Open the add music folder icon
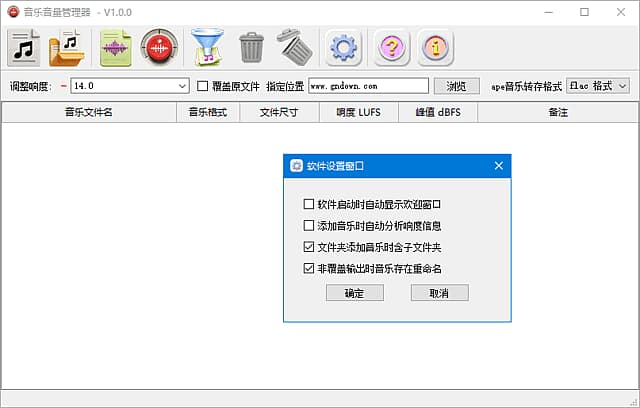The image size is (640, 408). (x=67, y=48)
